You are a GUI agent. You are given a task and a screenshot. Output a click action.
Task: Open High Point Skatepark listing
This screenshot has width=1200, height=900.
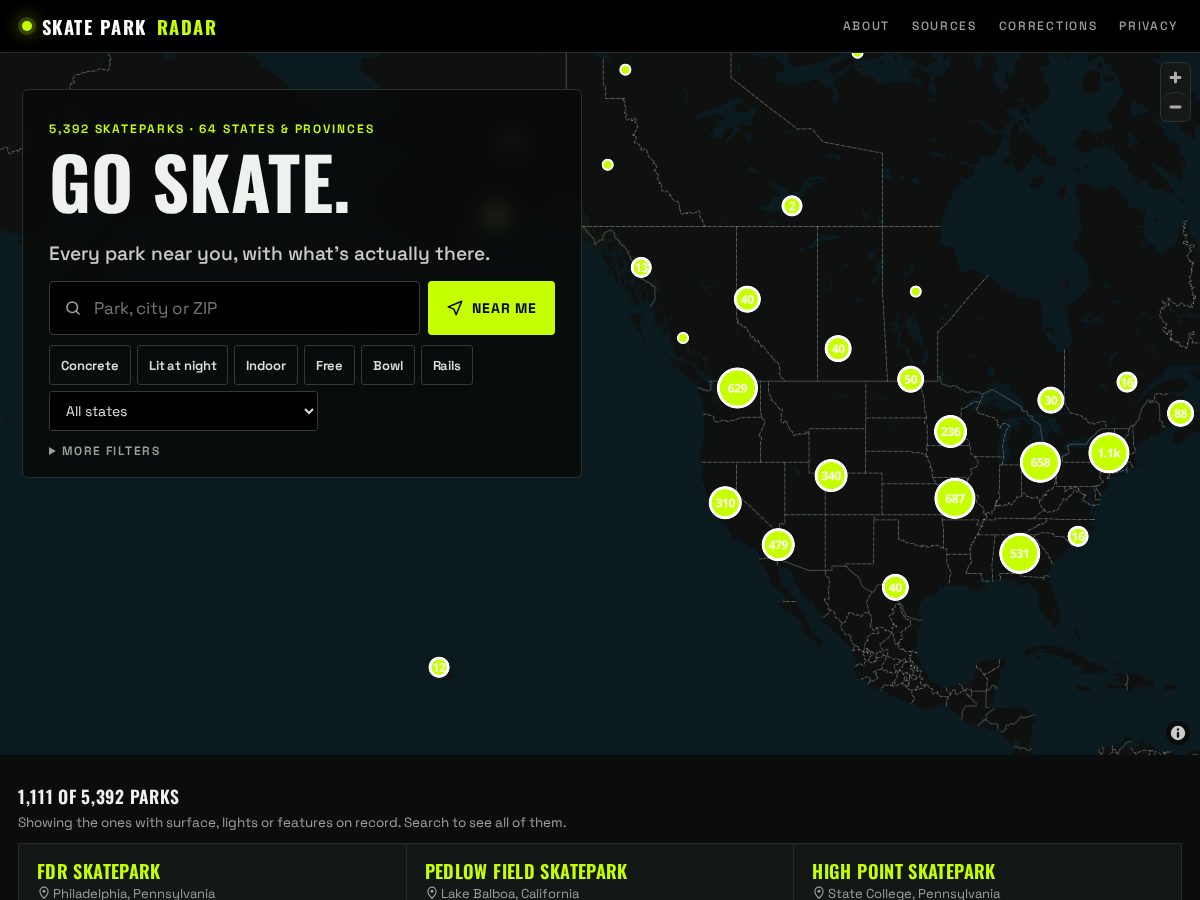point(904,871)
